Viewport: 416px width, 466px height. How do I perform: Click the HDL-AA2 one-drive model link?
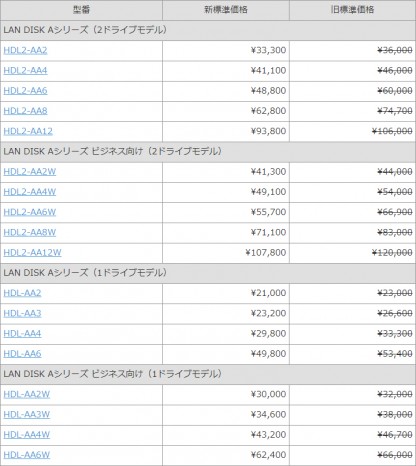coord(22,293)
